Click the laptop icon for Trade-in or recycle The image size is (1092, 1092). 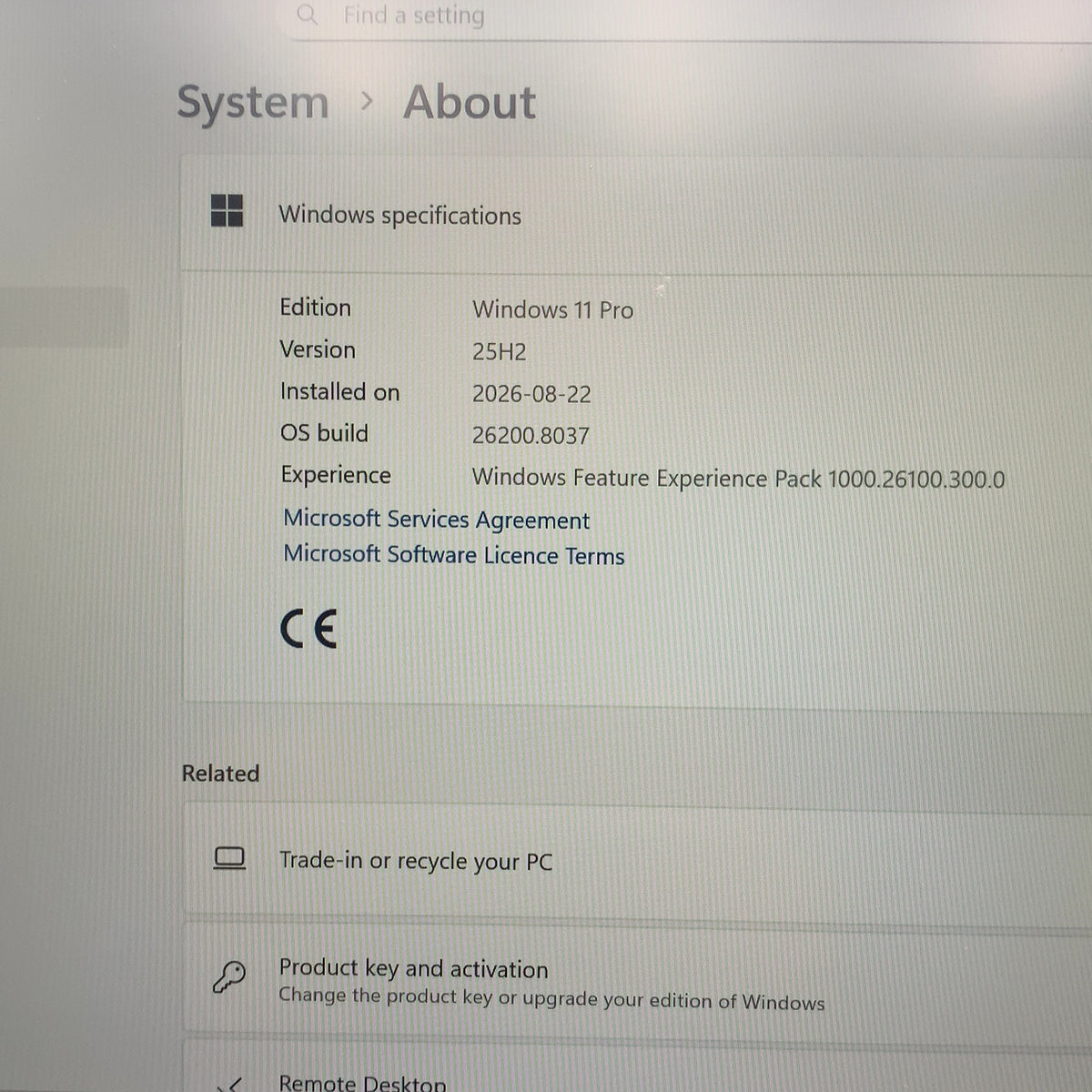point(229,858)
